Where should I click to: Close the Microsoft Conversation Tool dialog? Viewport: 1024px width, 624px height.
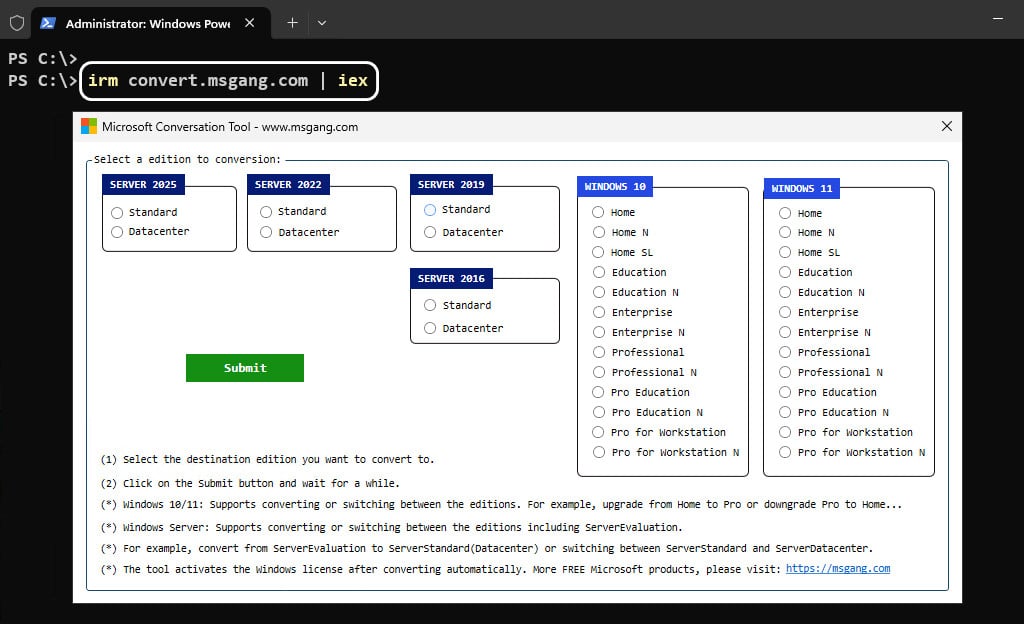947,126
